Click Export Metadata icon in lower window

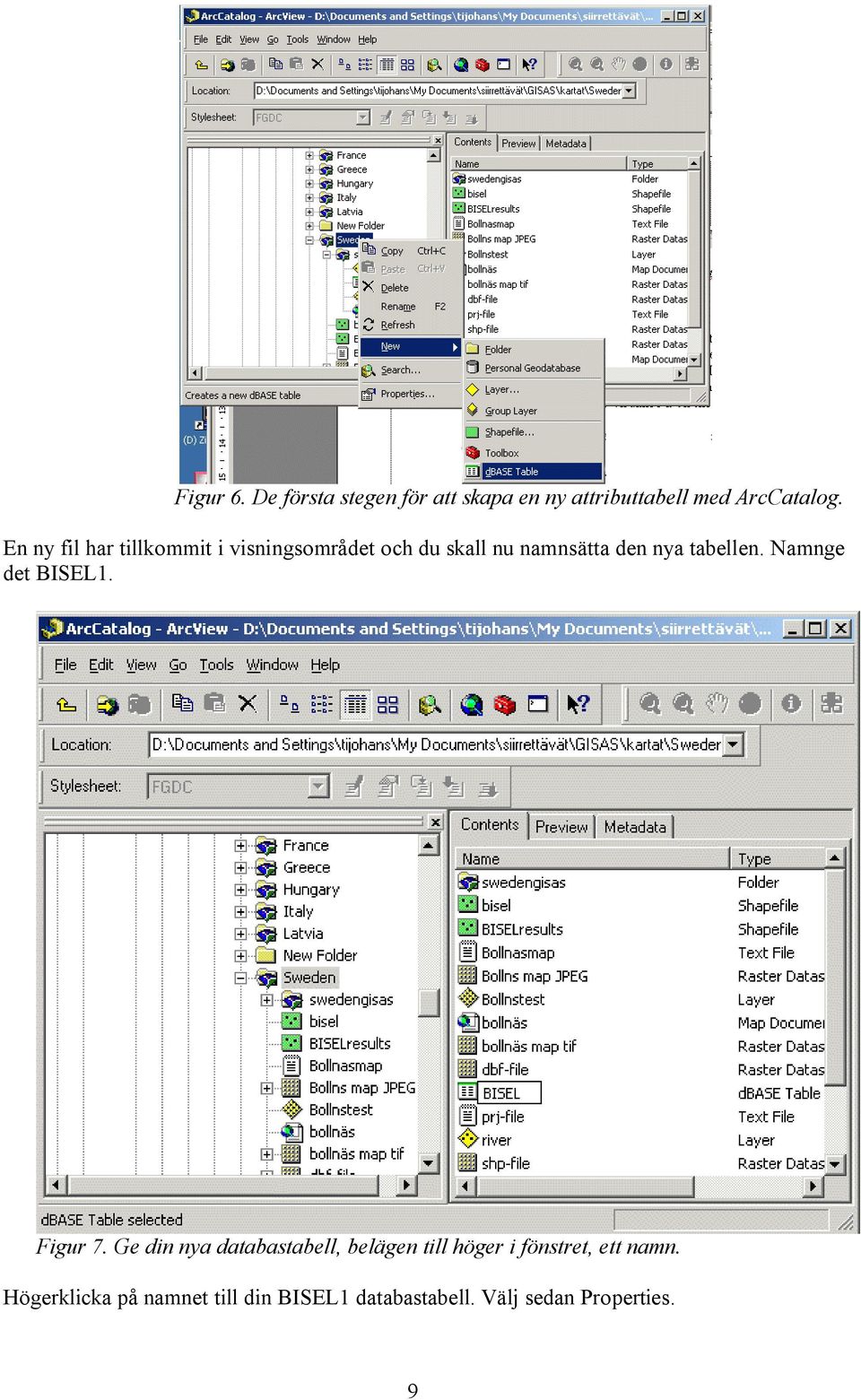(454, 787)
